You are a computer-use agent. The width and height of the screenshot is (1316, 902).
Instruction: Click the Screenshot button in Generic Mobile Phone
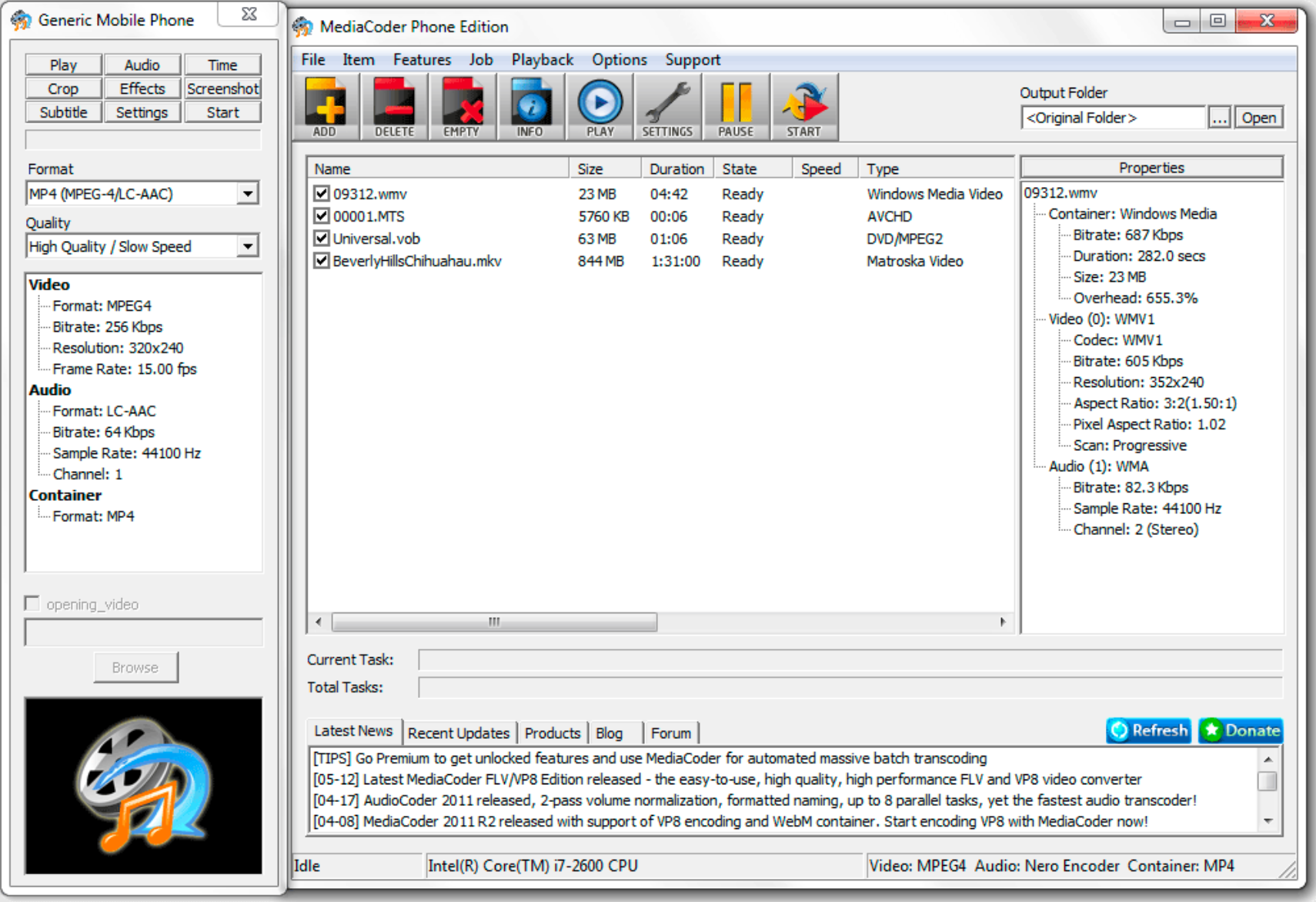pos(222,88)
